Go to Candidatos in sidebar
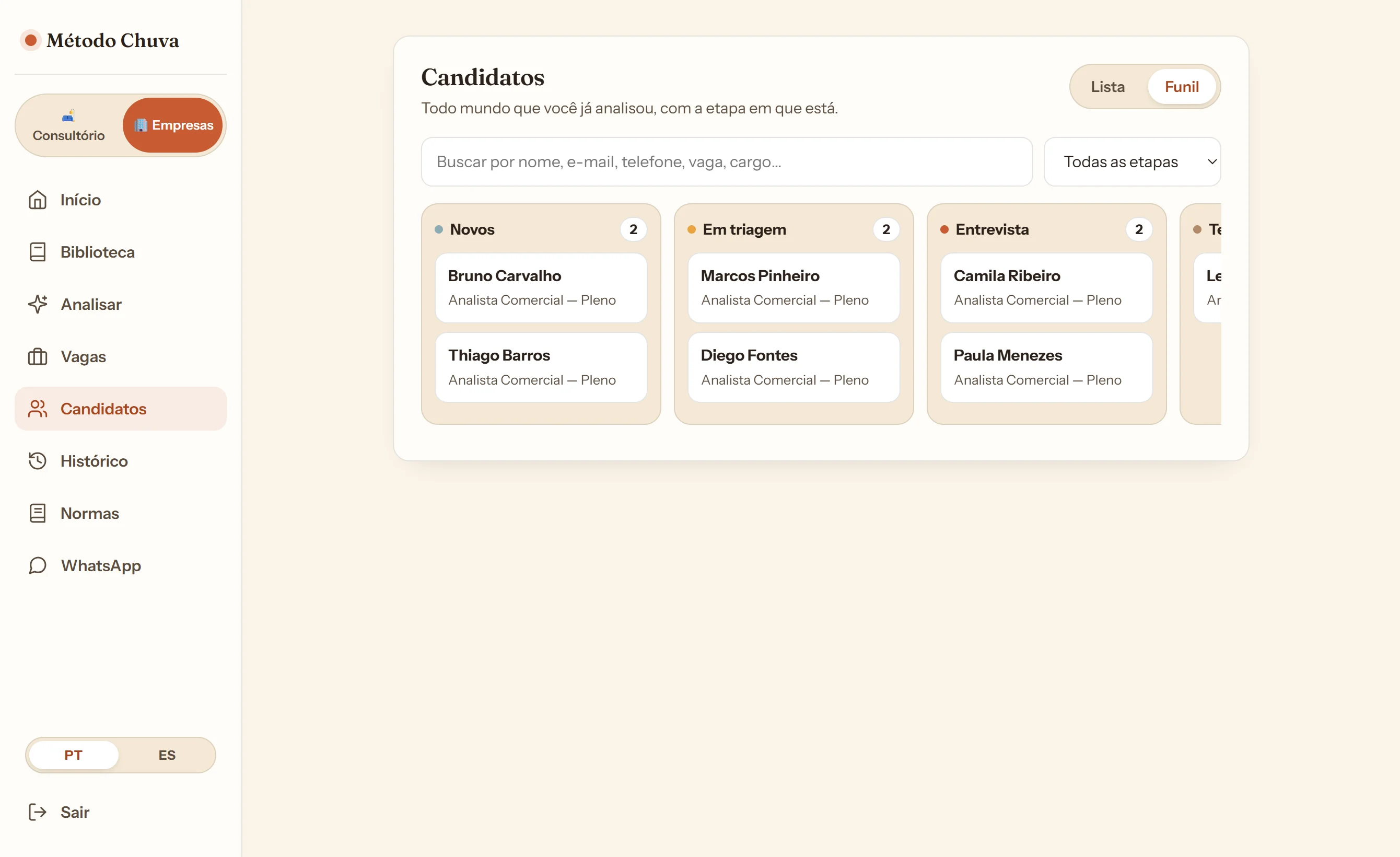Screen dimensions: 1400x857 point(121,409)
